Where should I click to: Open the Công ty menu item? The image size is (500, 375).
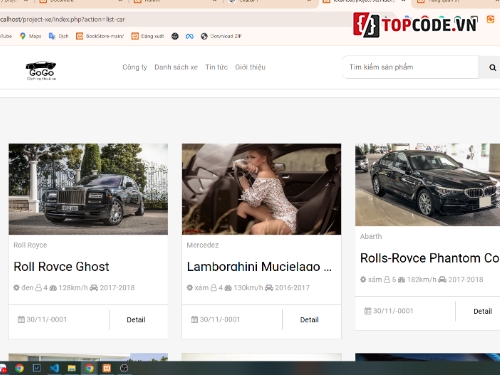[135, 67]
